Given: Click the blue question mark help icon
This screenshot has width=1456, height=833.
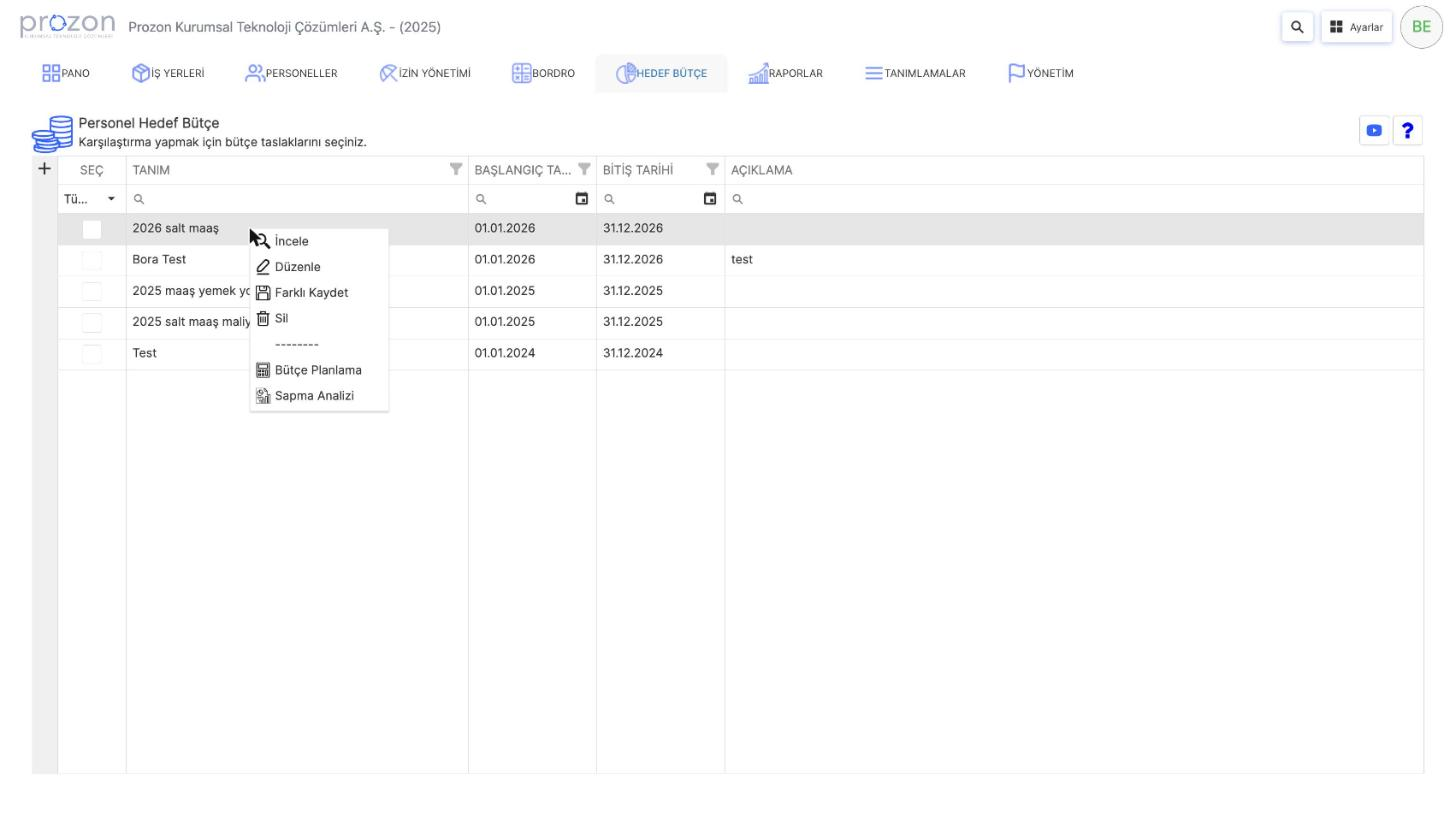Looking at the screenshot, I should (1407, 130).
